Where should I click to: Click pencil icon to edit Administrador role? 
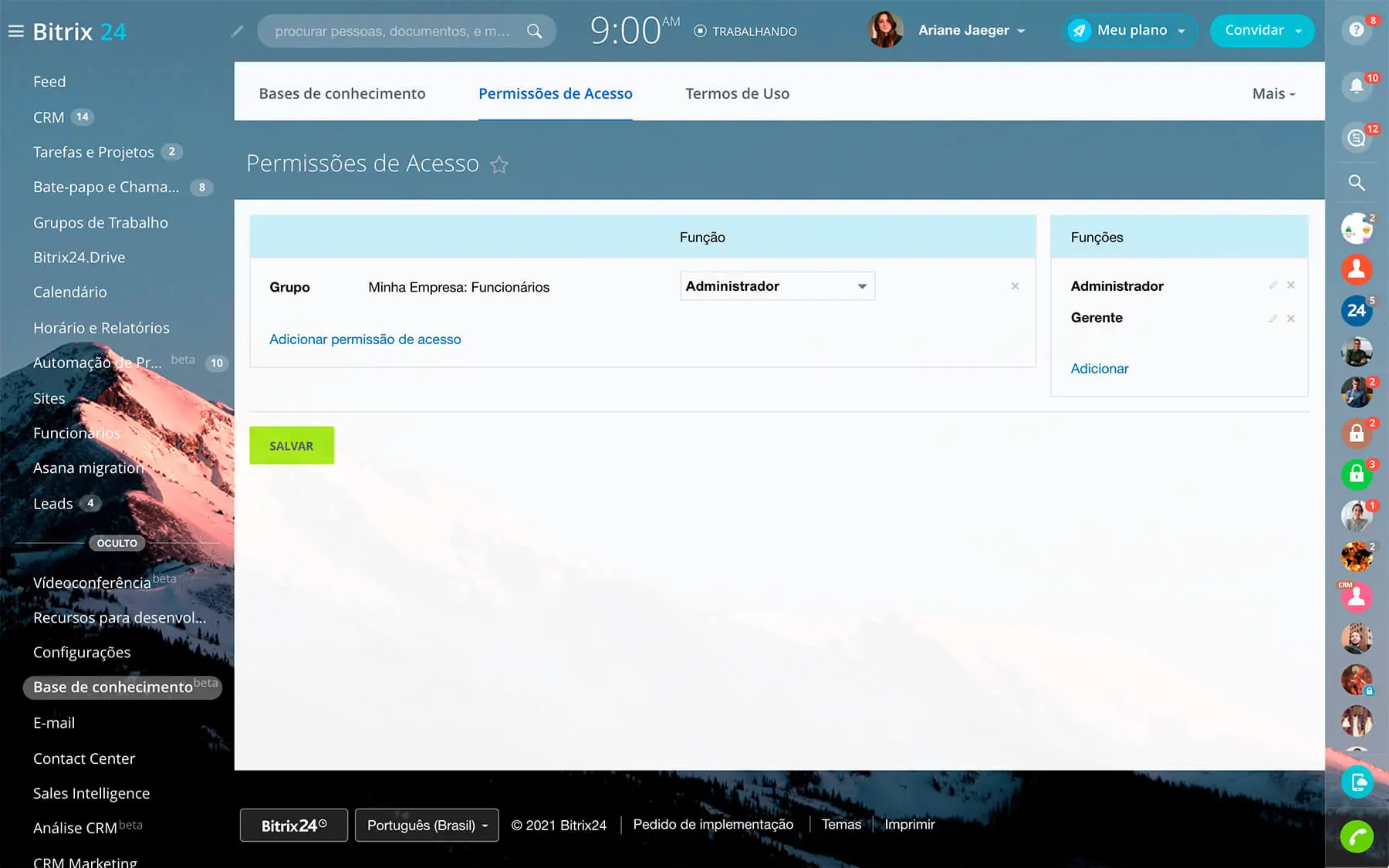[x=1273, y=285]
